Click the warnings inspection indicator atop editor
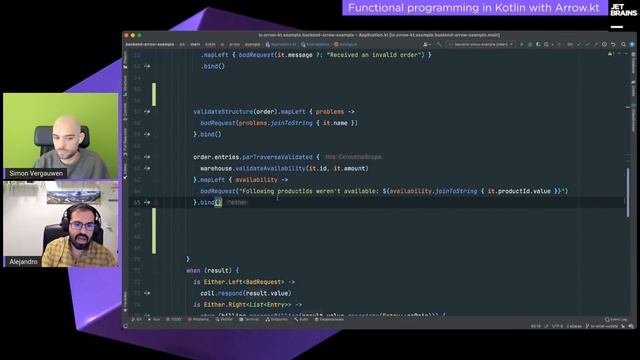Viewport: 640px width, 360px height. tap(612, 54)
